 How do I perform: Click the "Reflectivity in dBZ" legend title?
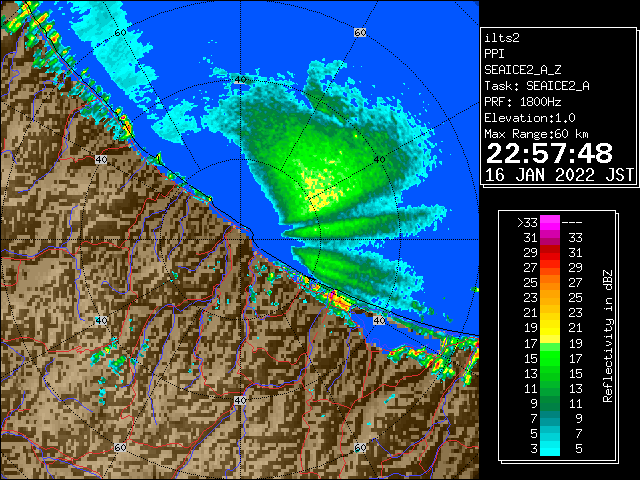pyautogui.click(x=608, y=336)
